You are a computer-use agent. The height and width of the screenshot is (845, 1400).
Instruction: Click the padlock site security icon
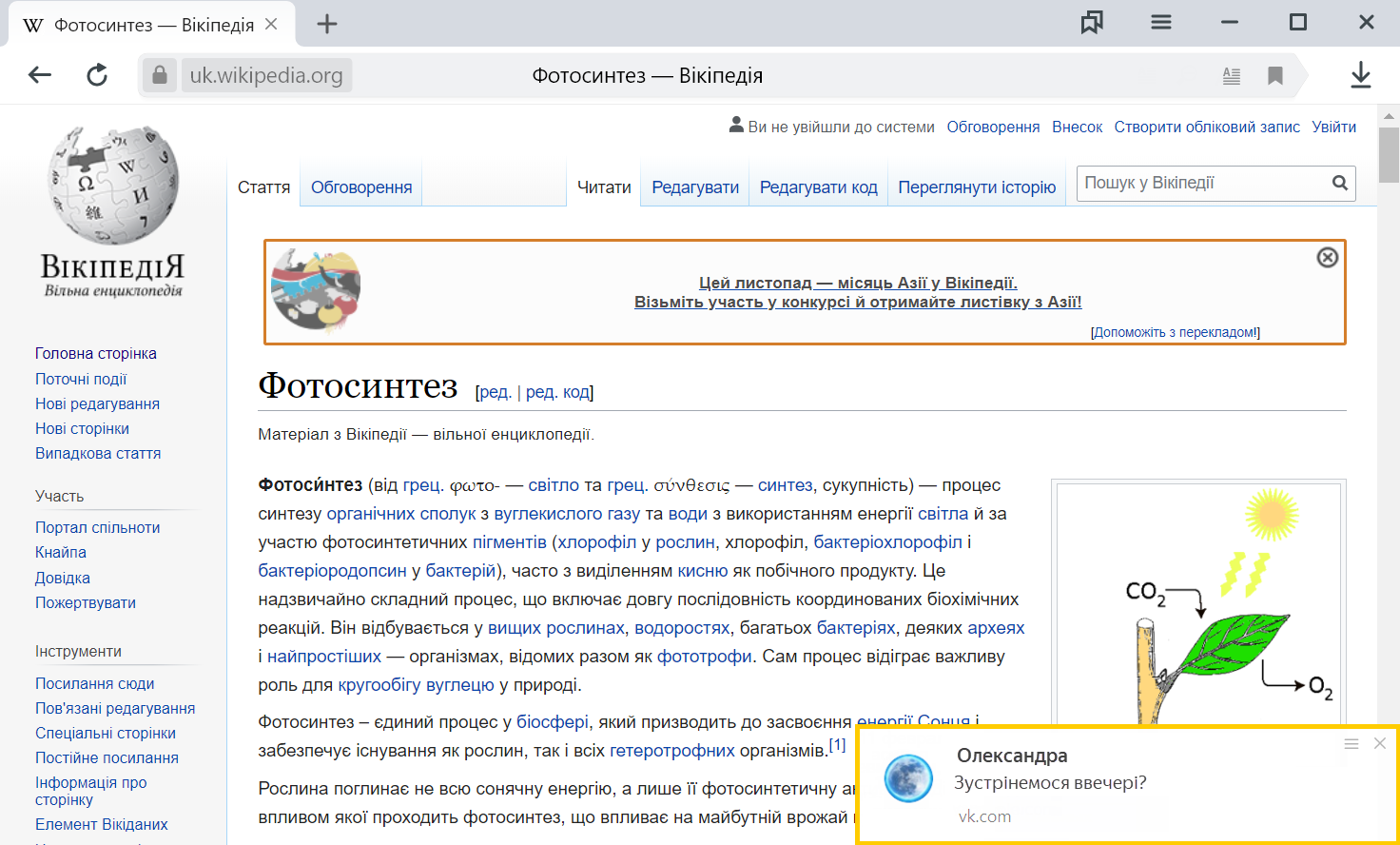(160, 75)
